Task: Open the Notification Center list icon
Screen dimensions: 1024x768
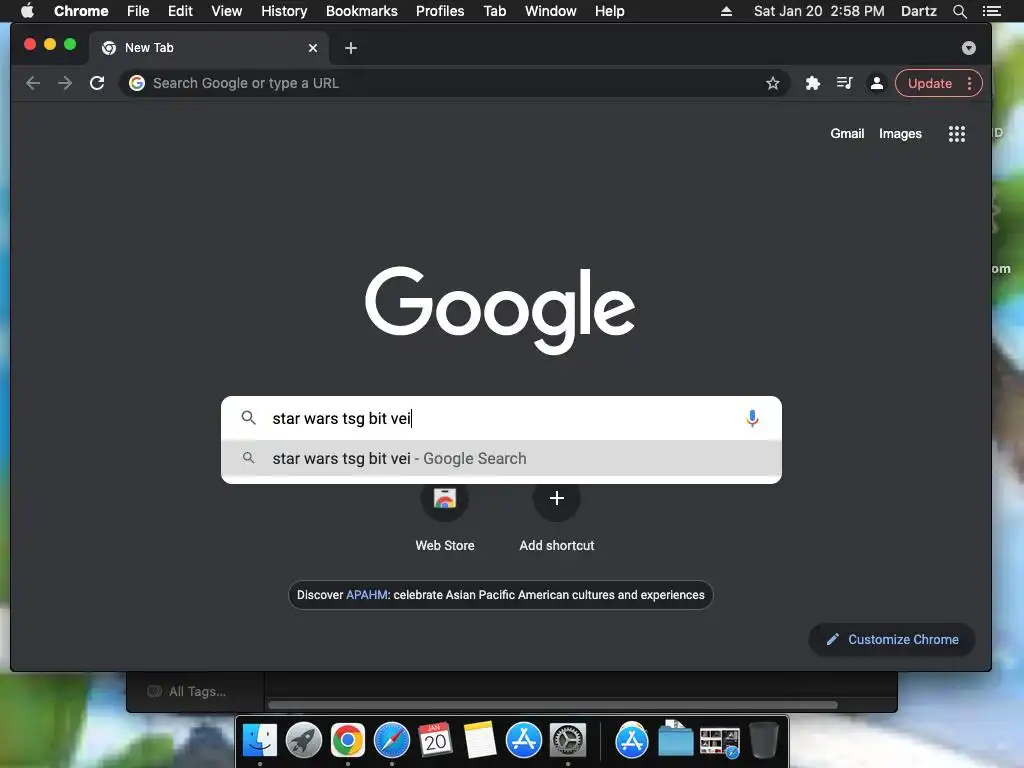Action: click(x=991, y=11)
